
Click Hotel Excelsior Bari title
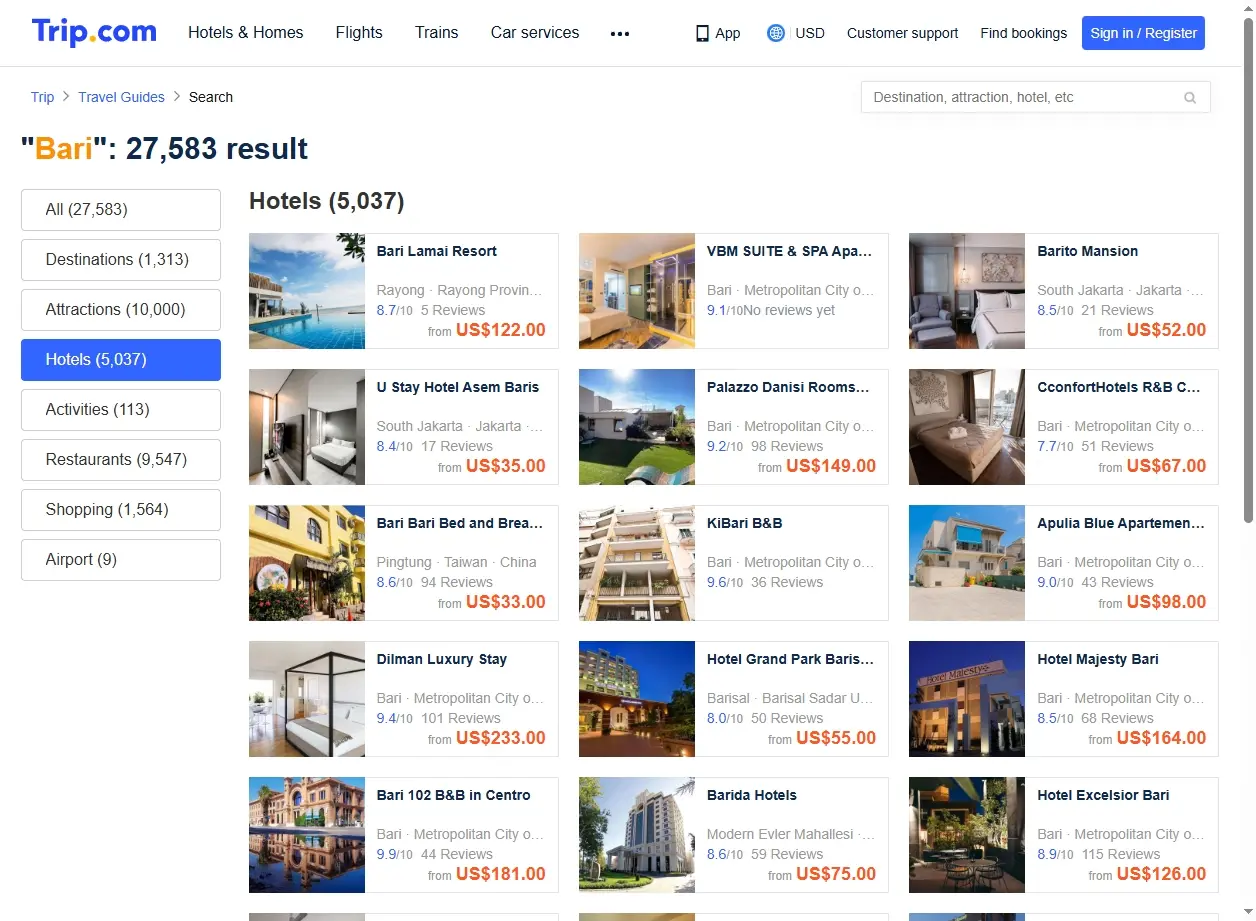(x=1103, y=795)
